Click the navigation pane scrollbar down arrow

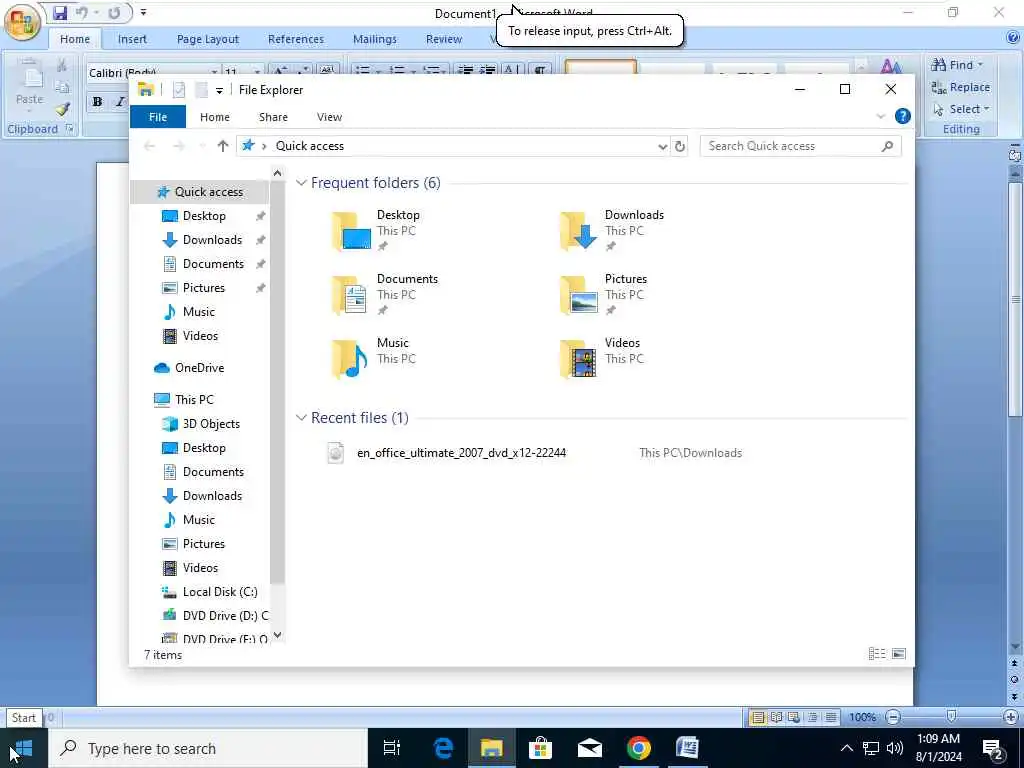pyautogui.click(x=278, y=634)
